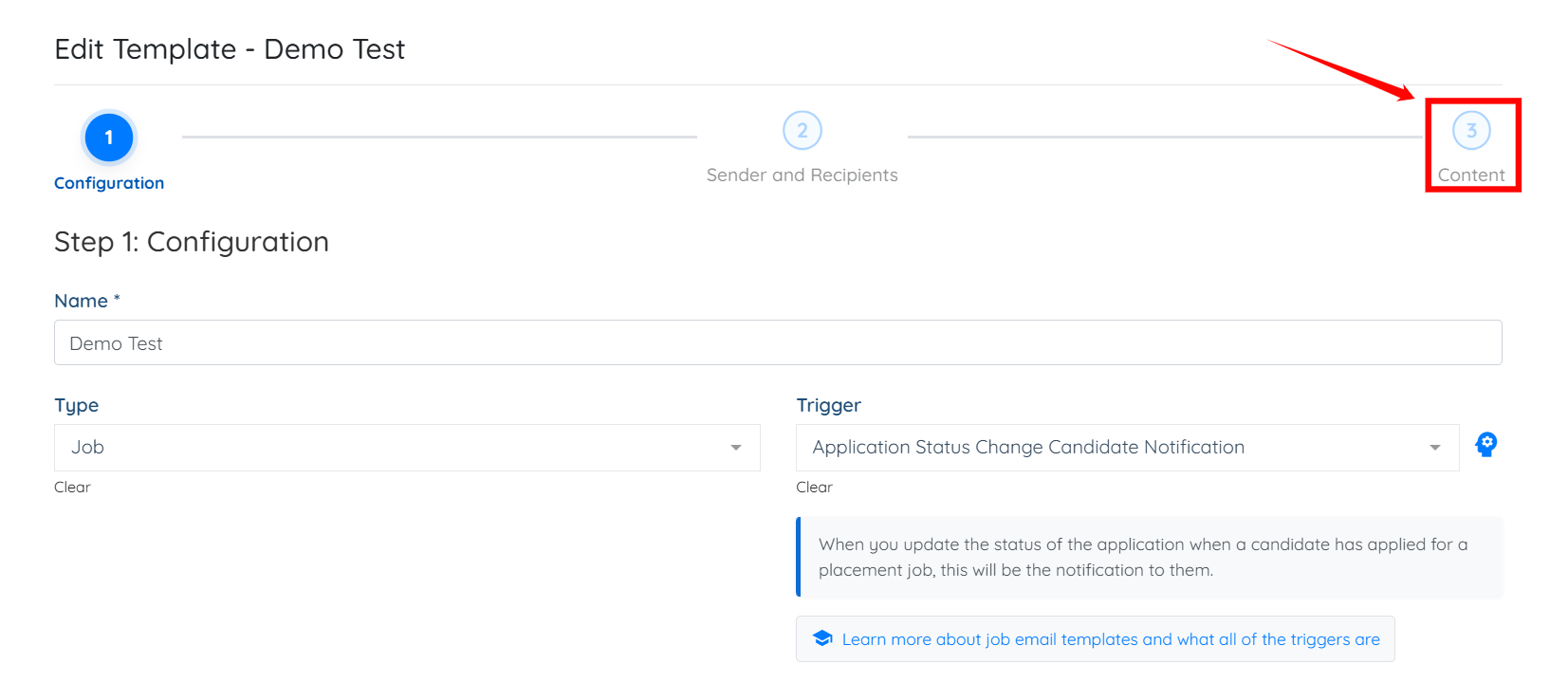Click the step 2 numbered circle

click(802, 131)
